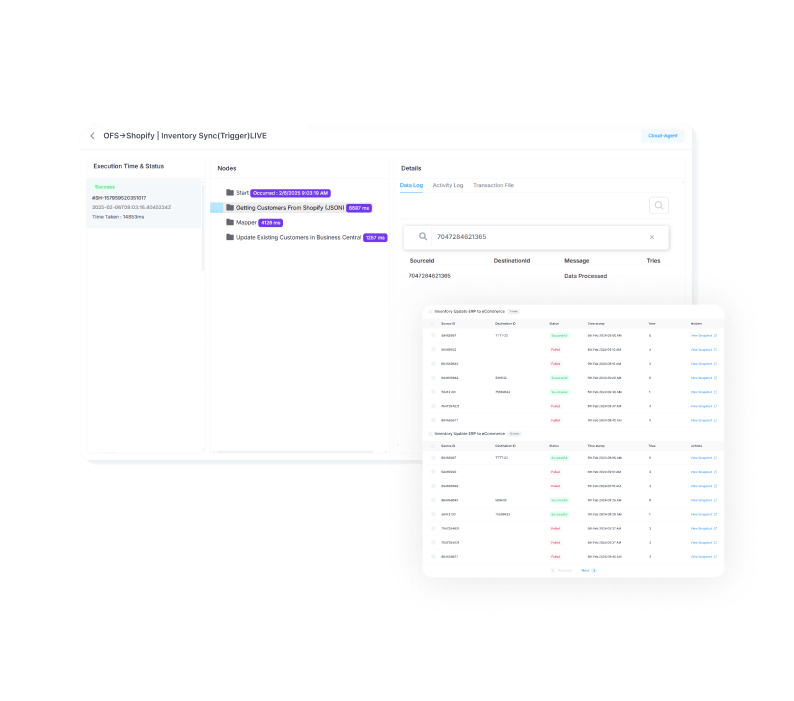Click the Occurred 2/6/2025 9:03:19 AM badge
The image size is (794, 701).
(x=291, y=193)
